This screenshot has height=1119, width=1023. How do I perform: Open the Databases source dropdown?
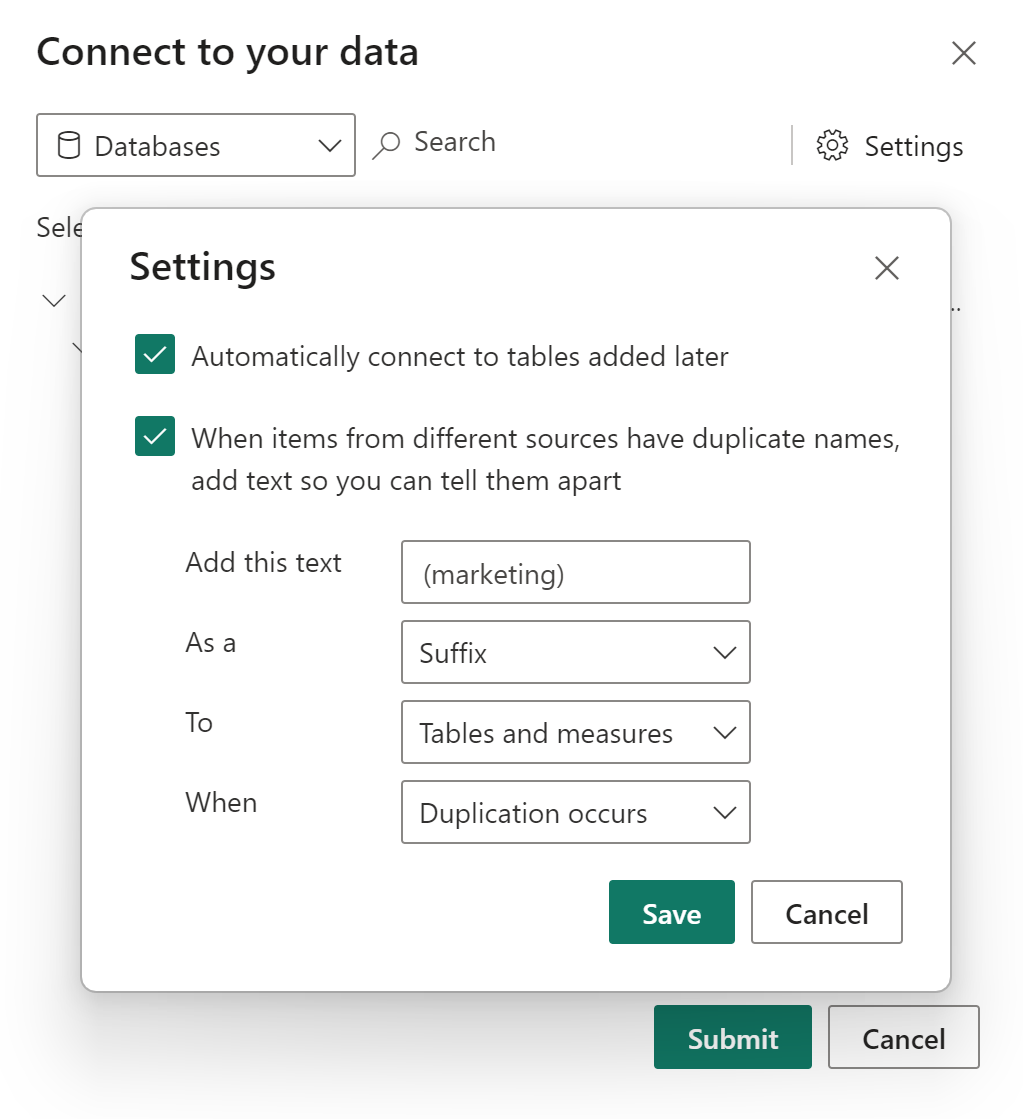196,145
